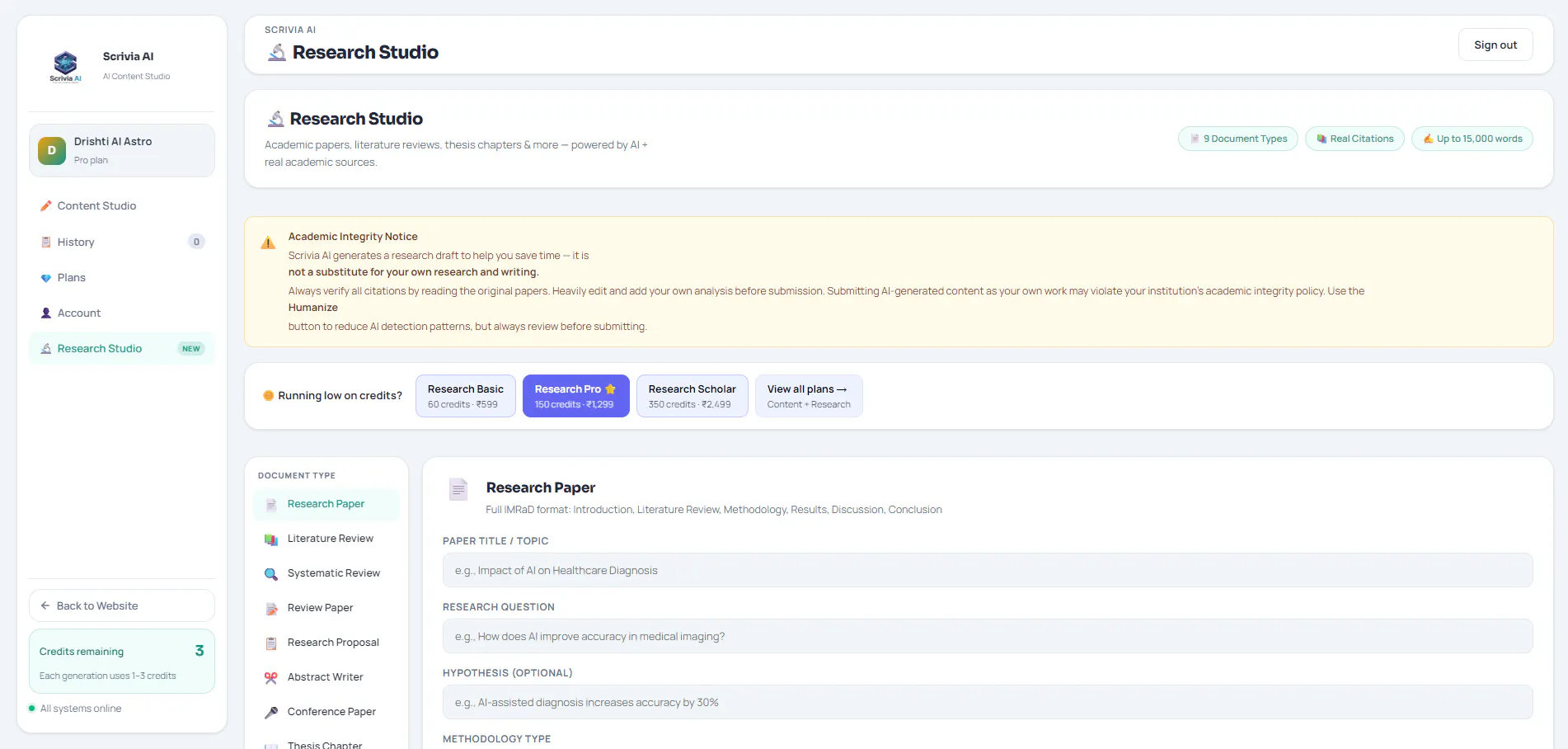Choose Conference Paper document type
This screenshot has height=749, width=1568.
pos(326,713)
